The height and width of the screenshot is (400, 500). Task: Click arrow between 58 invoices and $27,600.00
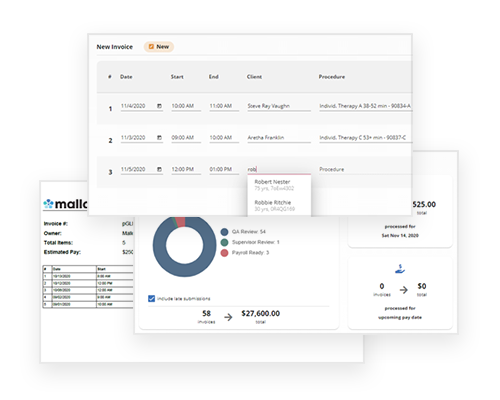click(x=228, y=317)
